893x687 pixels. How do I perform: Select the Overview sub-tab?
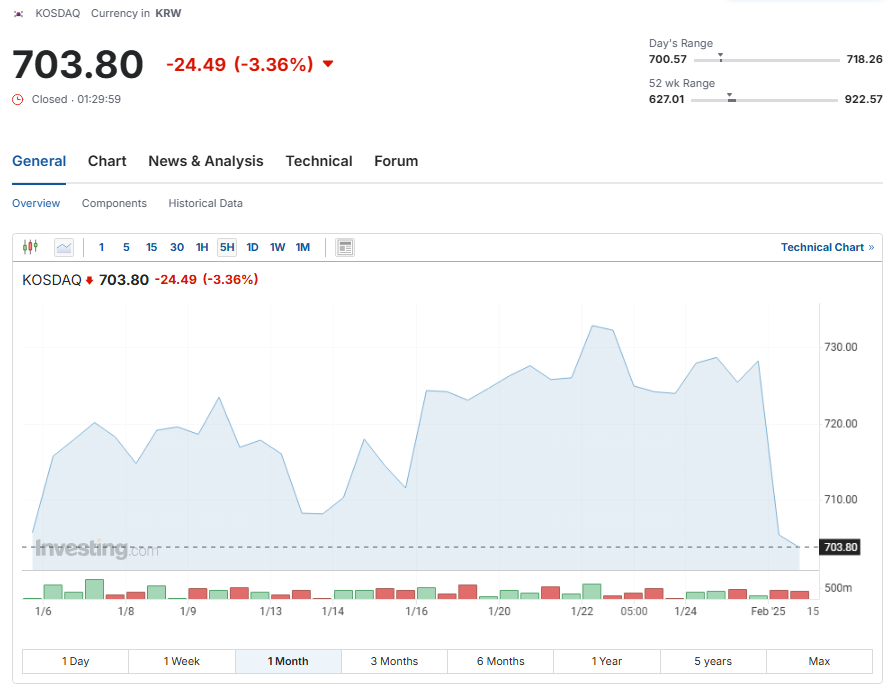[36, 203]
